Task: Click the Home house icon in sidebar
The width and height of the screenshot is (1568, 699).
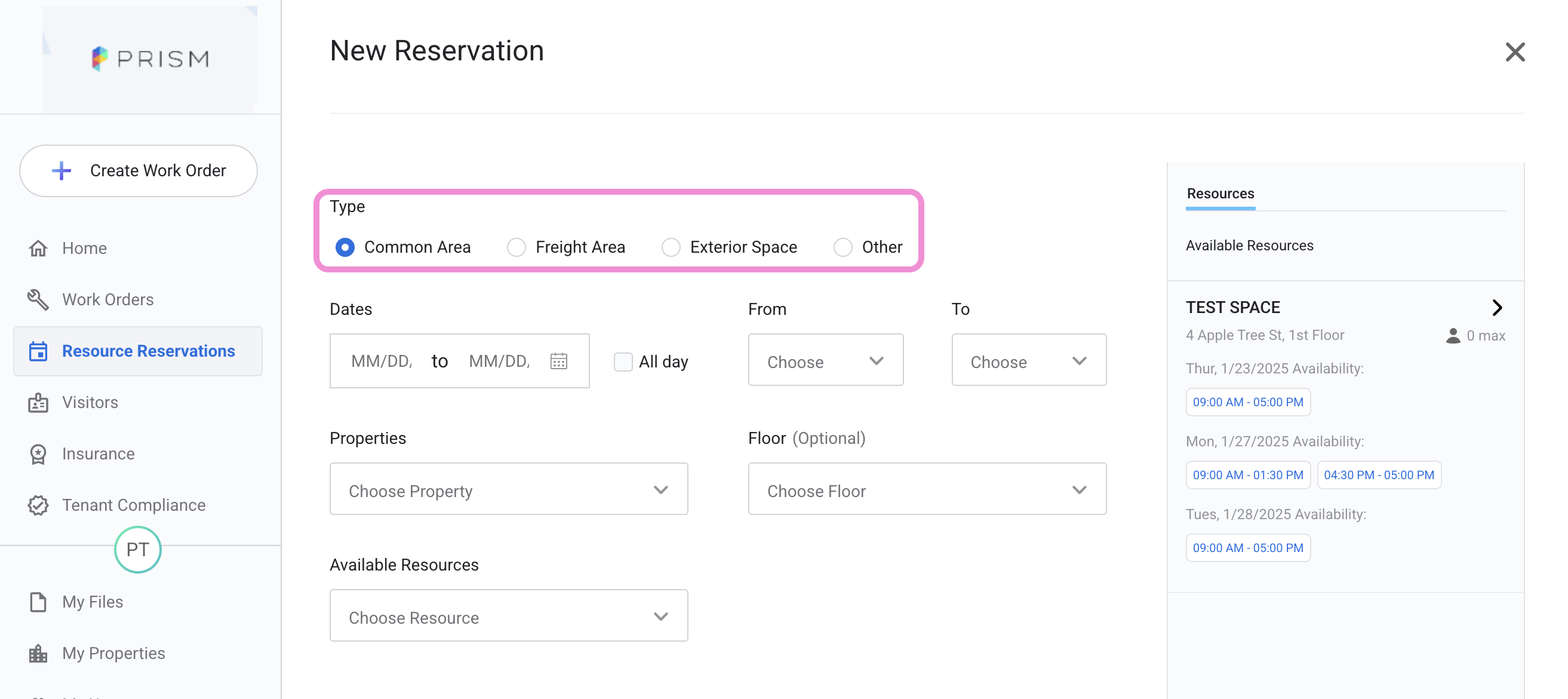Action: 38,249
